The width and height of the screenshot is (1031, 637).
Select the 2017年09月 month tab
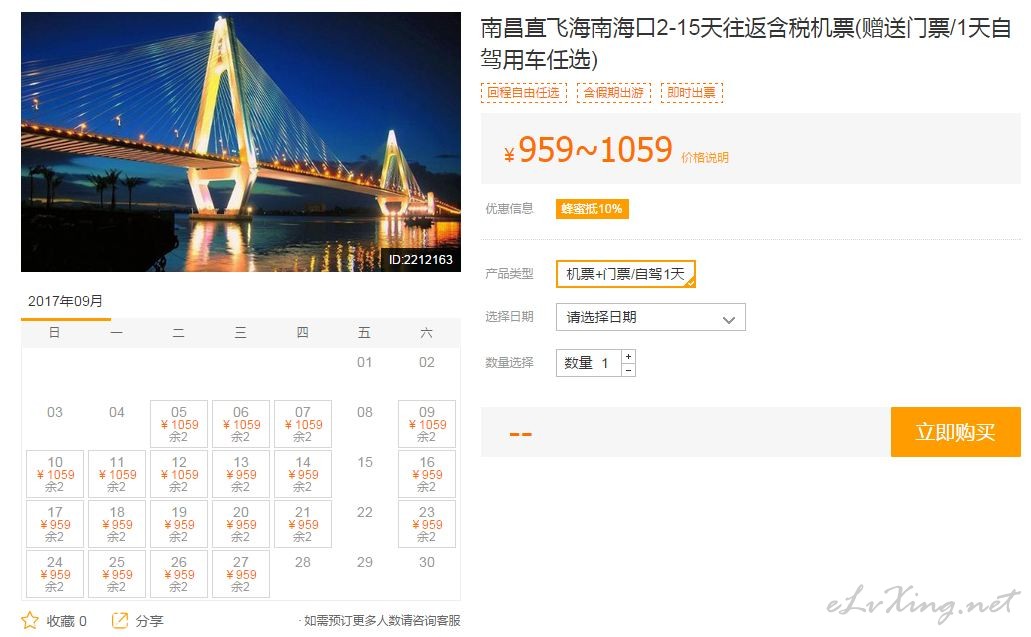[66, 302]
